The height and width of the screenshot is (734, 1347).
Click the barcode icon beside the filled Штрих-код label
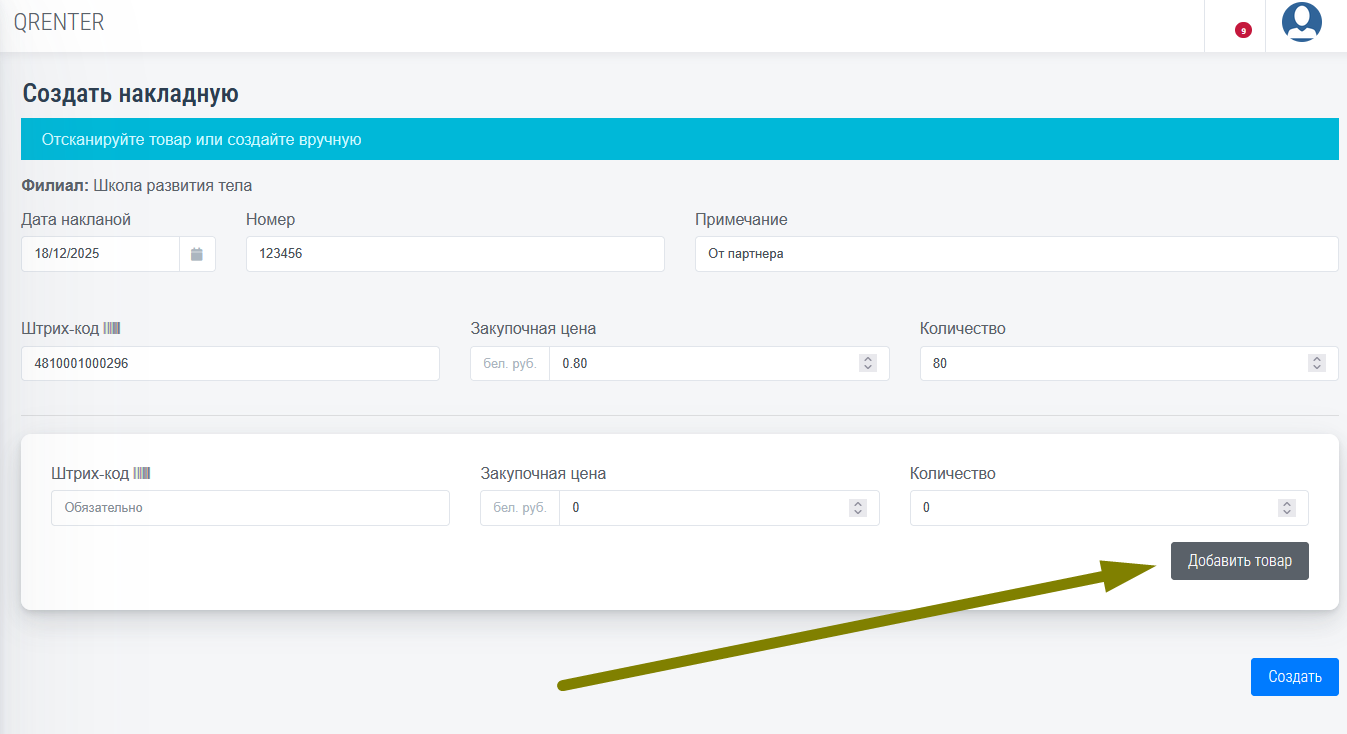[112, 328]
